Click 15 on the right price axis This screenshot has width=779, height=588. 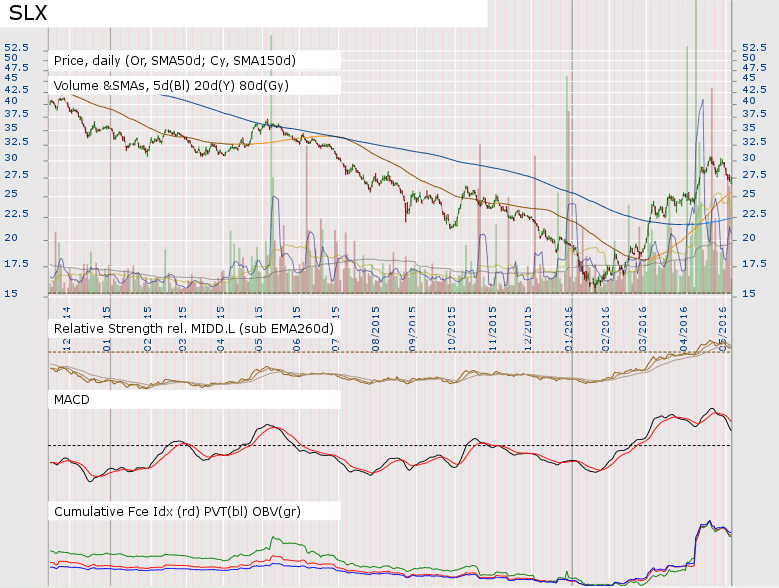click(744, 294)
